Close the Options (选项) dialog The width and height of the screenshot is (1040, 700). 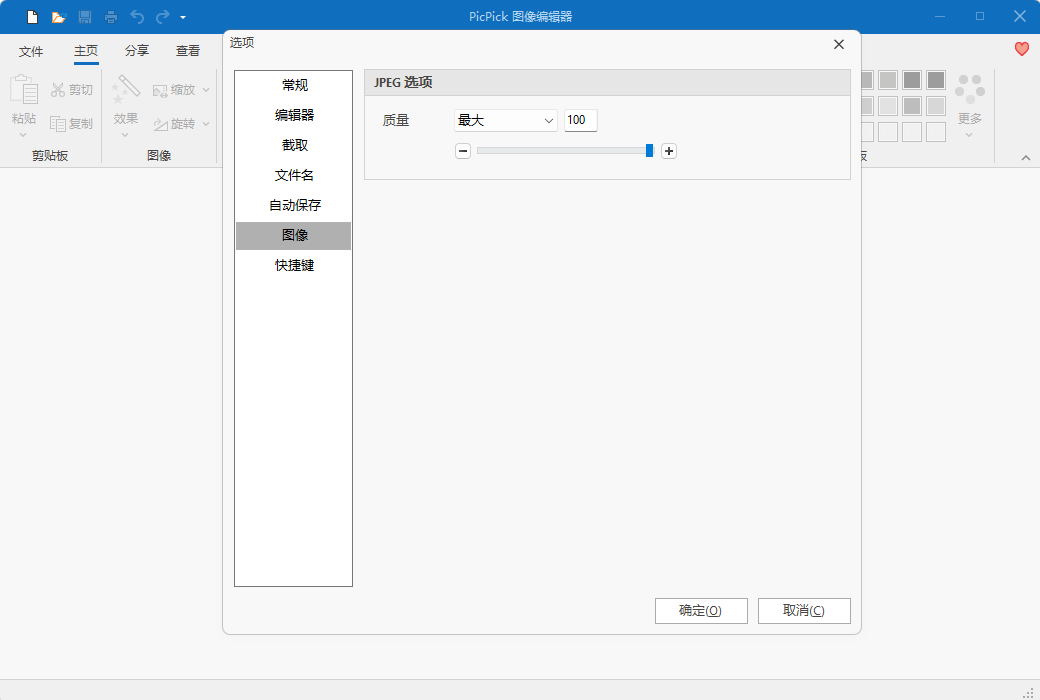click(838, 44)
